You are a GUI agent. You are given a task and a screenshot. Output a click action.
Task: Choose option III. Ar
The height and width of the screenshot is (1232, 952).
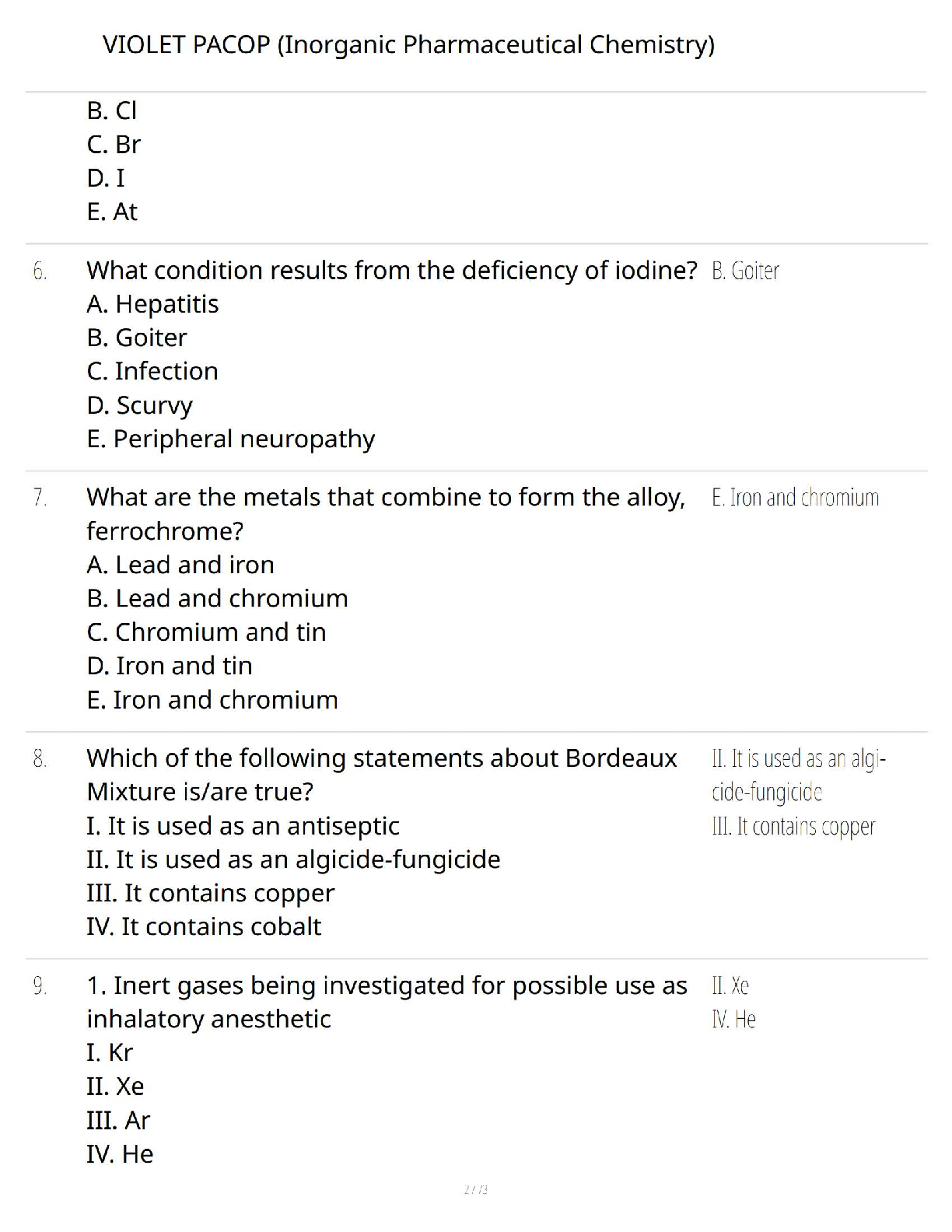tap(118, 1120)
